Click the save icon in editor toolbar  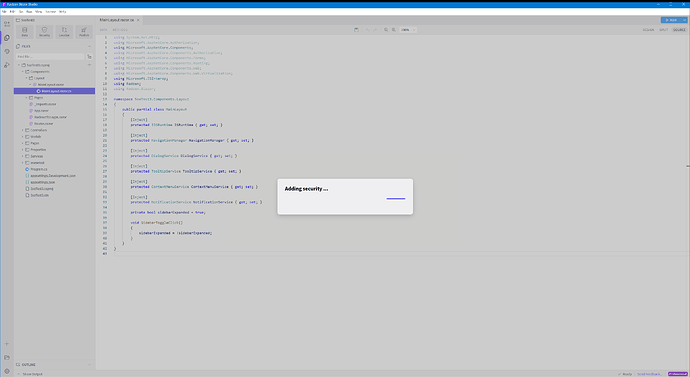point(356,30)
